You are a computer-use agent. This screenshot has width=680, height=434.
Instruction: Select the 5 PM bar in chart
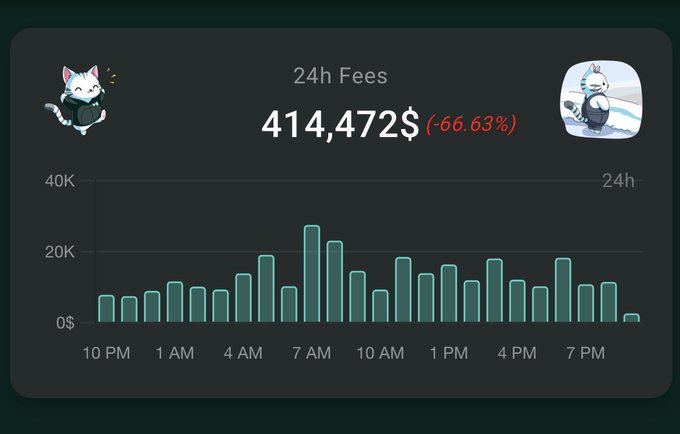[x=540, y=304]
